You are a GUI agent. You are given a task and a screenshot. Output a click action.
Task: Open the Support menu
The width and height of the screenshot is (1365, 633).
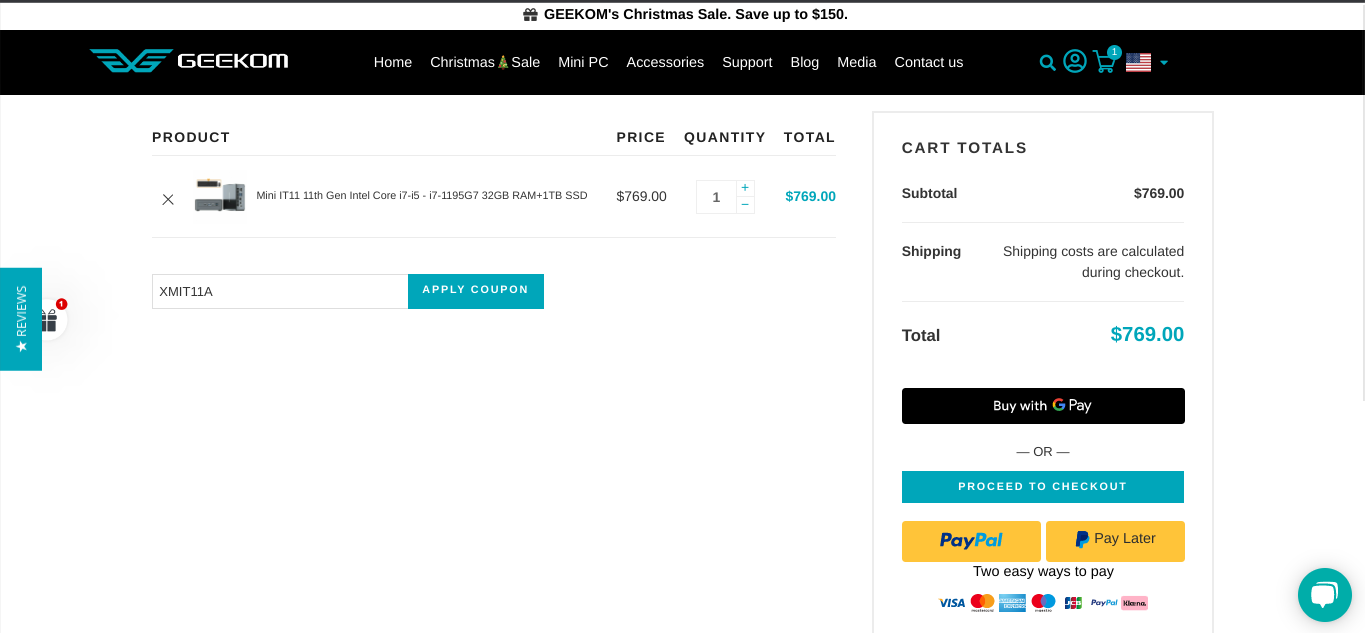(x=747, y=62)
